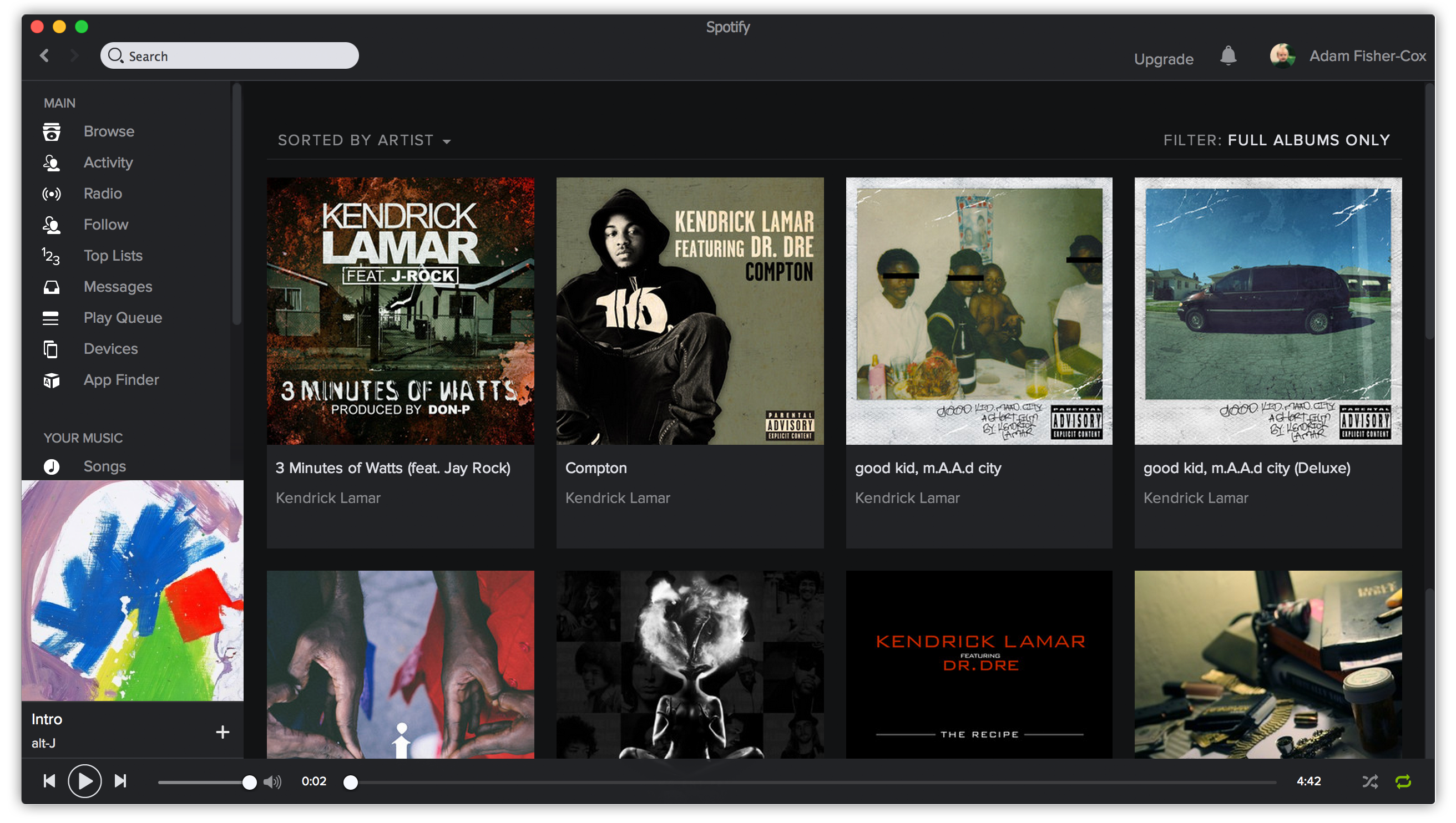The width and height of the screenshot is (1456, 823).
Task: Go forward with the right arrow
Action: tap(74, 55)
